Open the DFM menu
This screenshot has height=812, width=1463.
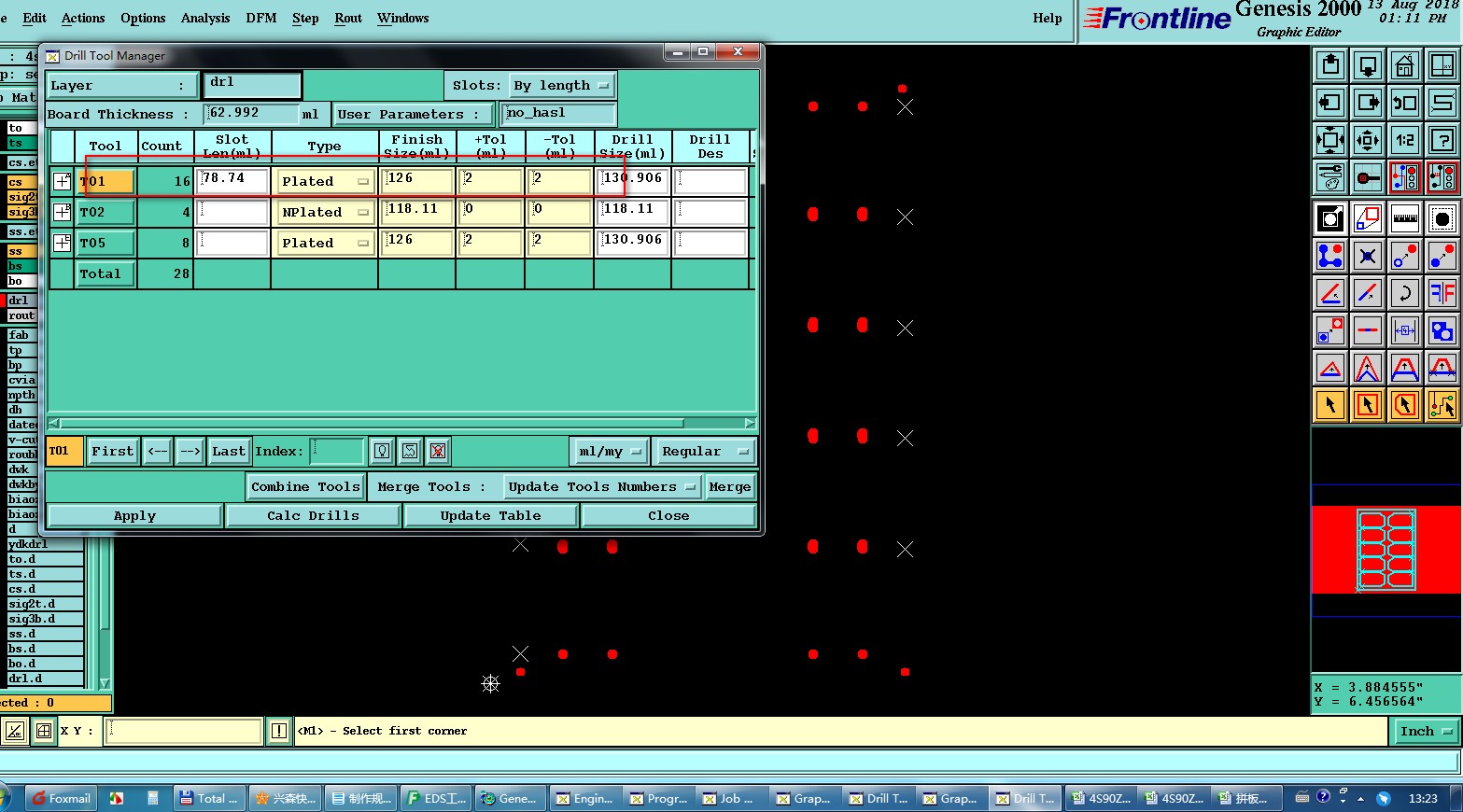(261, 18)
